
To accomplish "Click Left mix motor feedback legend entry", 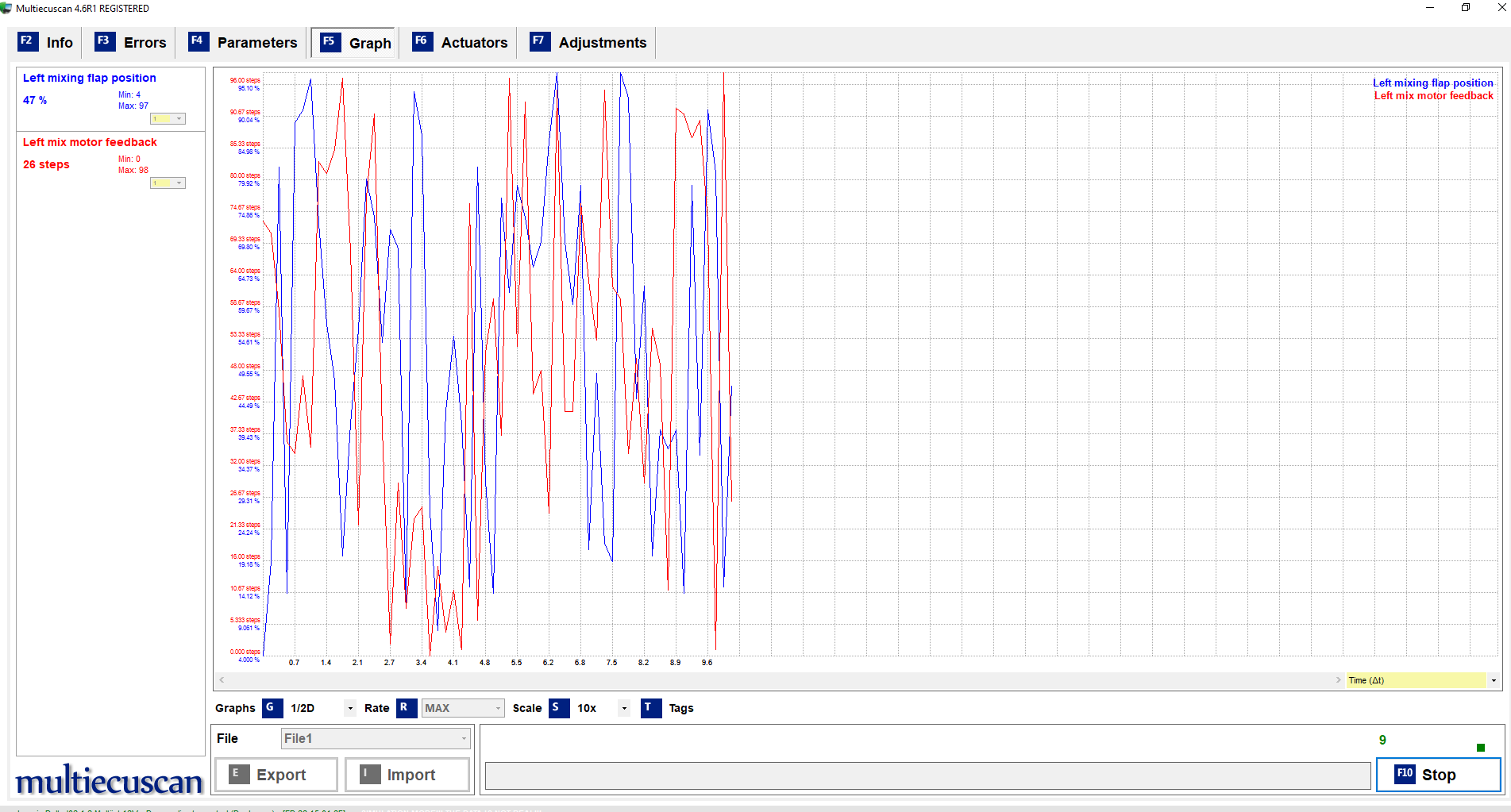I will point(1433,95).
